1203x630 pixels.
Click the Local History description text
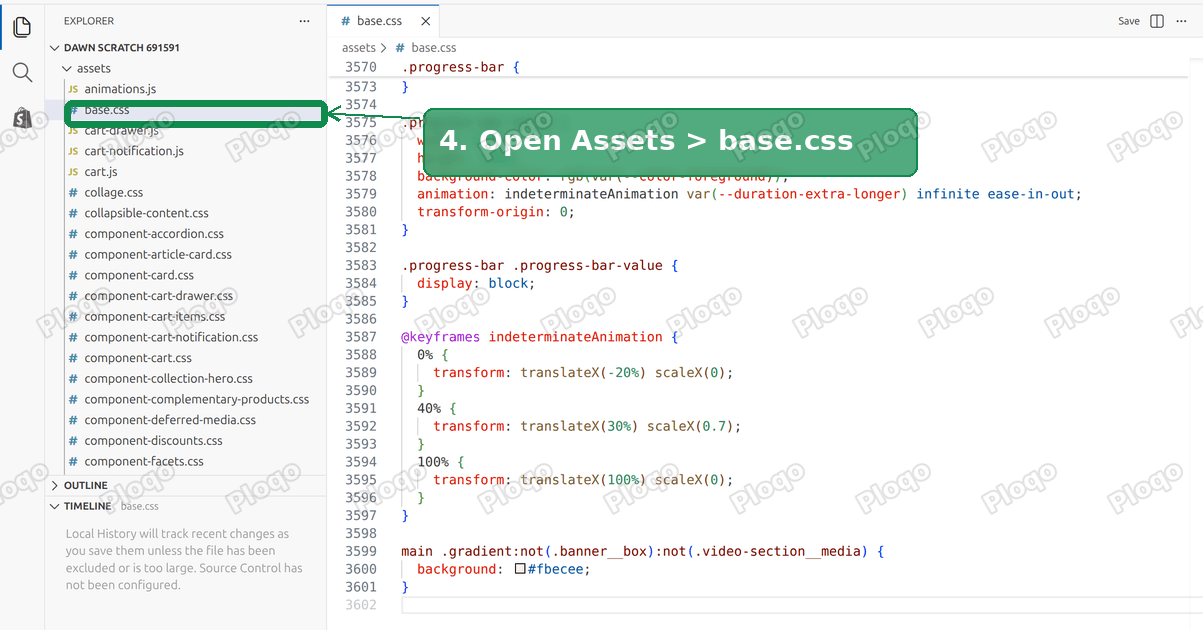(x=184, y=560)
